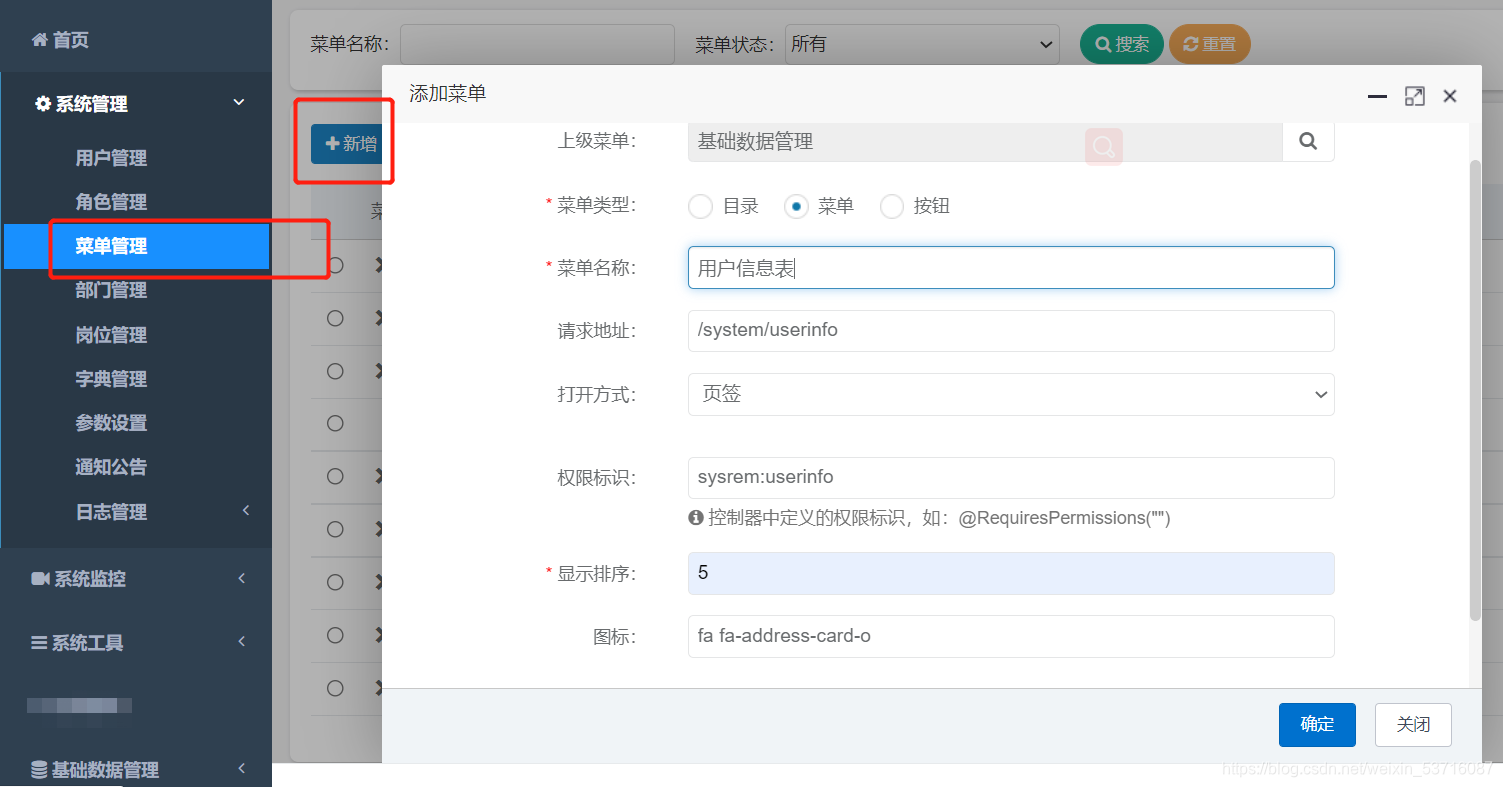The image size is (1503, 787).
Task: Expand the 基础数据管理 section chevron
Action: click(242, 768)
